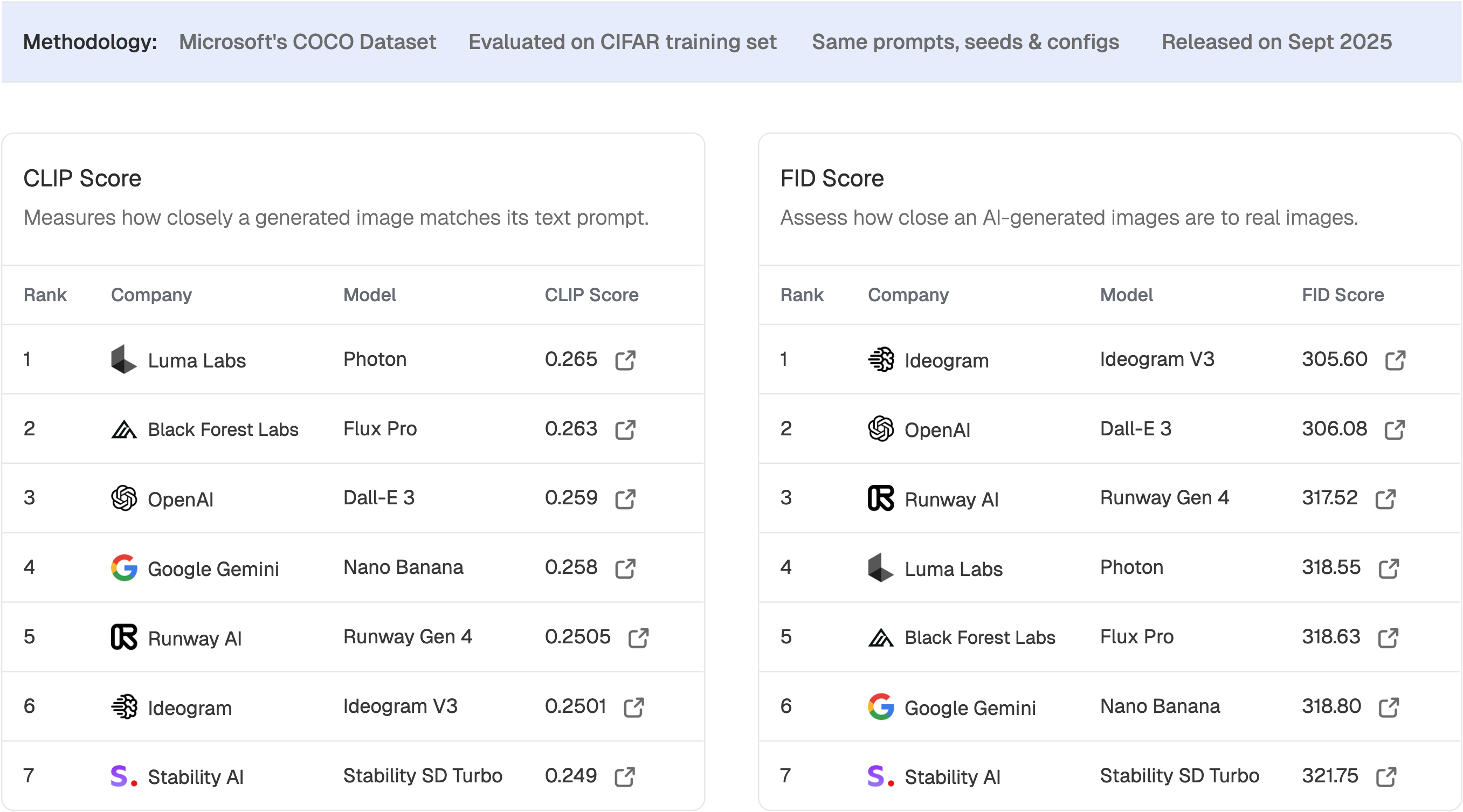The width and height of the screenshot is (1463, 812).
Task: Click the Company header in the CLIP table
Action: [151, 295]
